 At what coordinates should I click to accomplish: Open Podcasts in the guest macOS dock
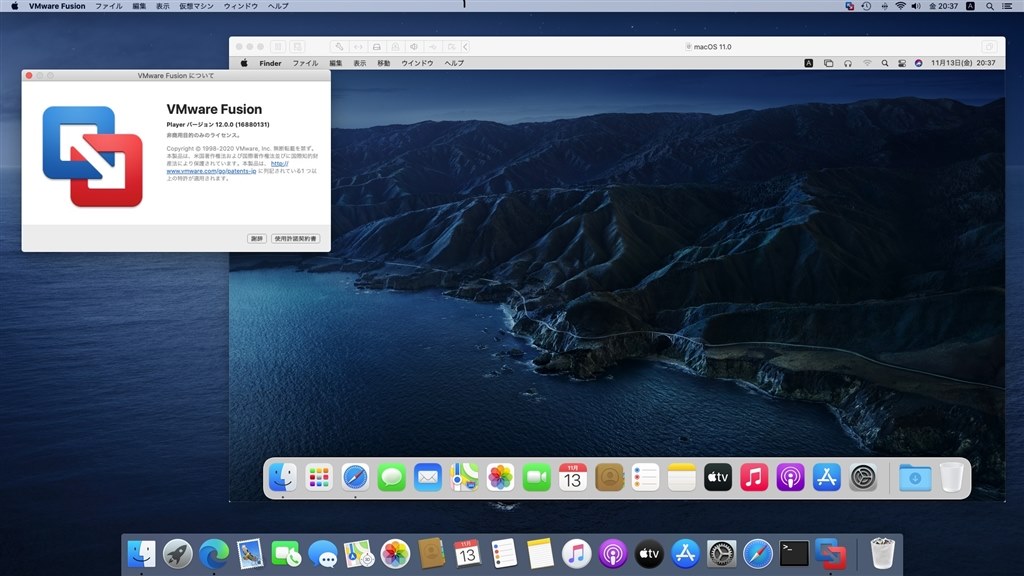coord(790,478)
